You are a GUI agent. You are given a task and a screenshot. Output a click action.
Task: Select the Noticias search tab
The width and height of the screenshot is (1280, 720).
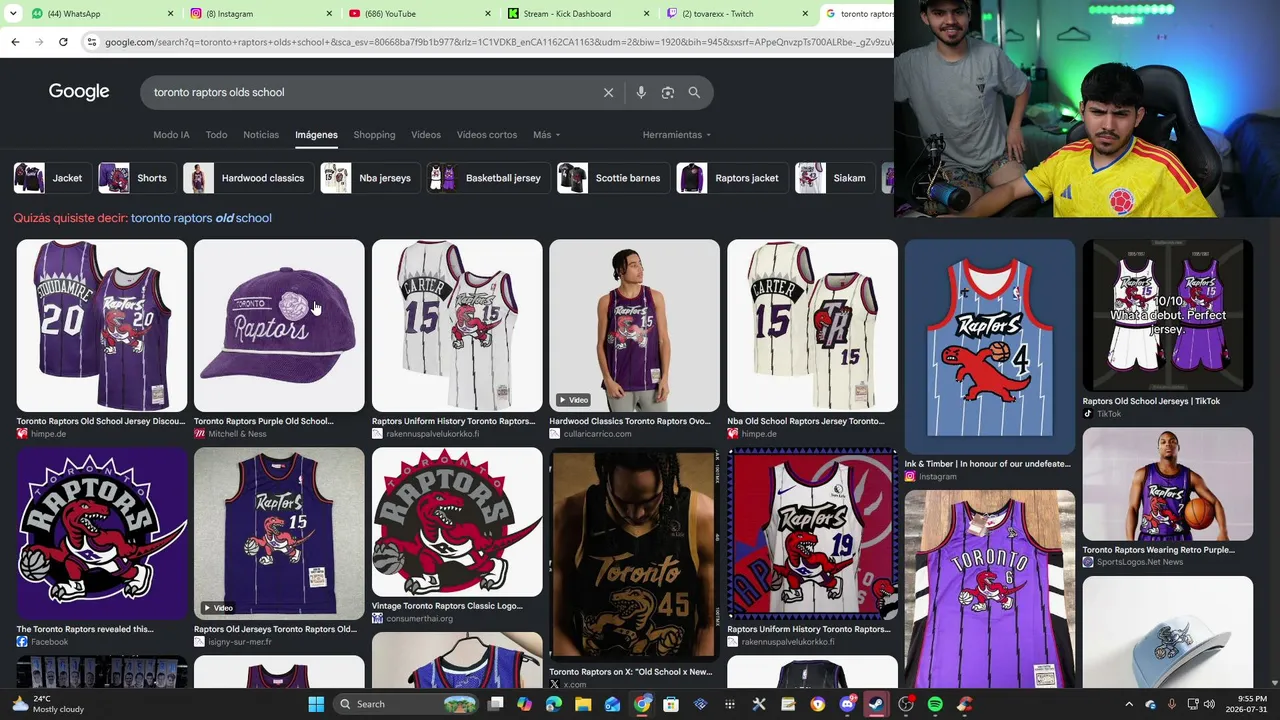(x=261, y=135)
